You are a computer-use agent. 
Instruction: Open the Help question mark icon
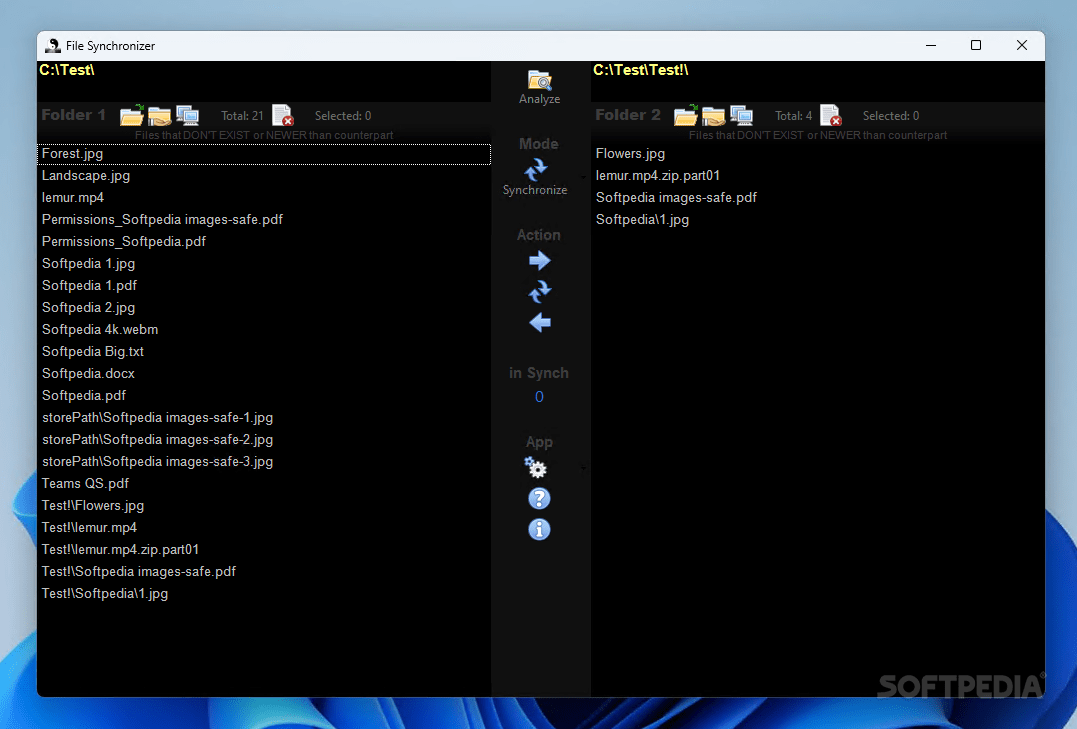(539, 498)
